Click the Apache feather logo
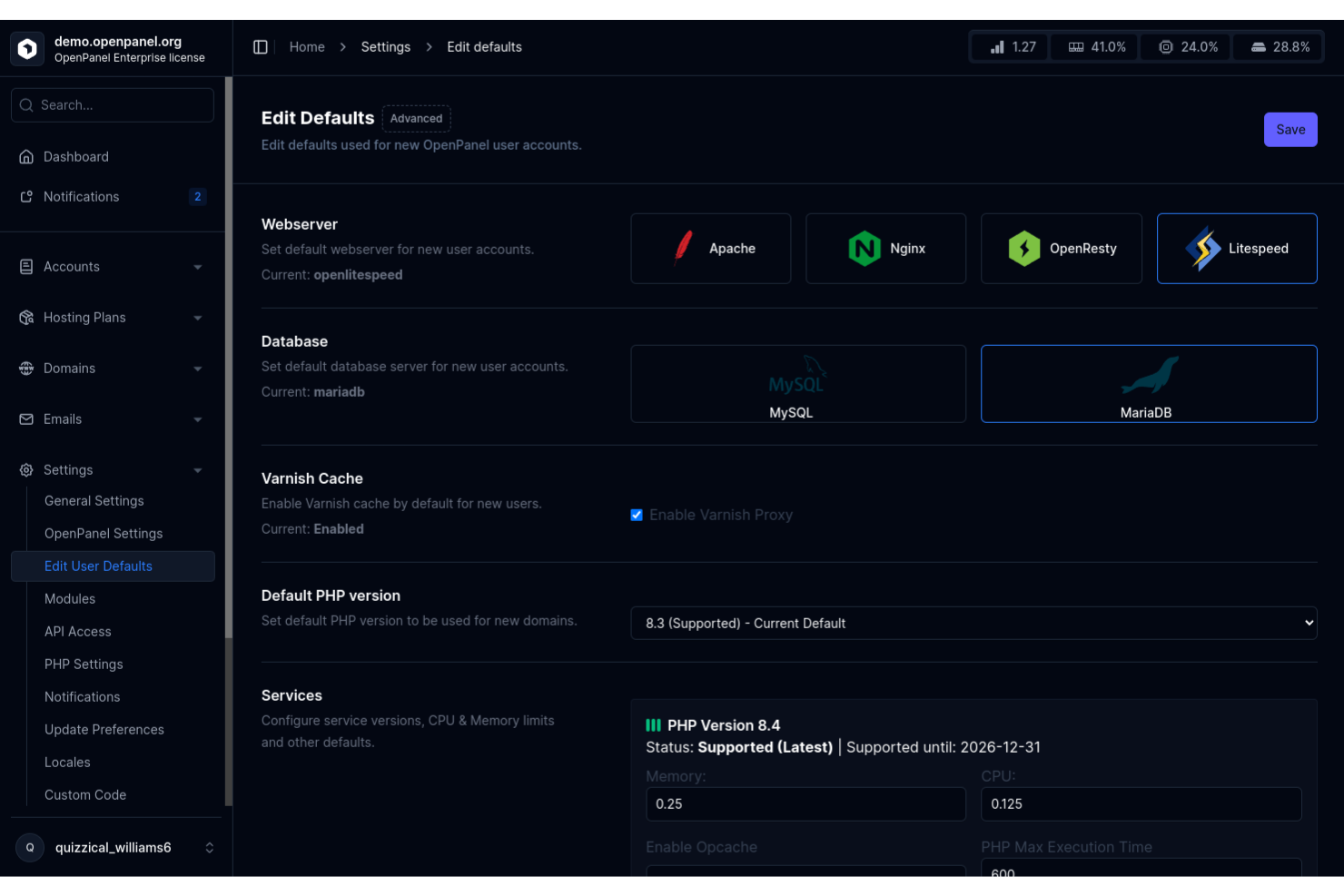Image resolution: width=1344 pixels, height=896 pixels. click(x=684, y=248)
